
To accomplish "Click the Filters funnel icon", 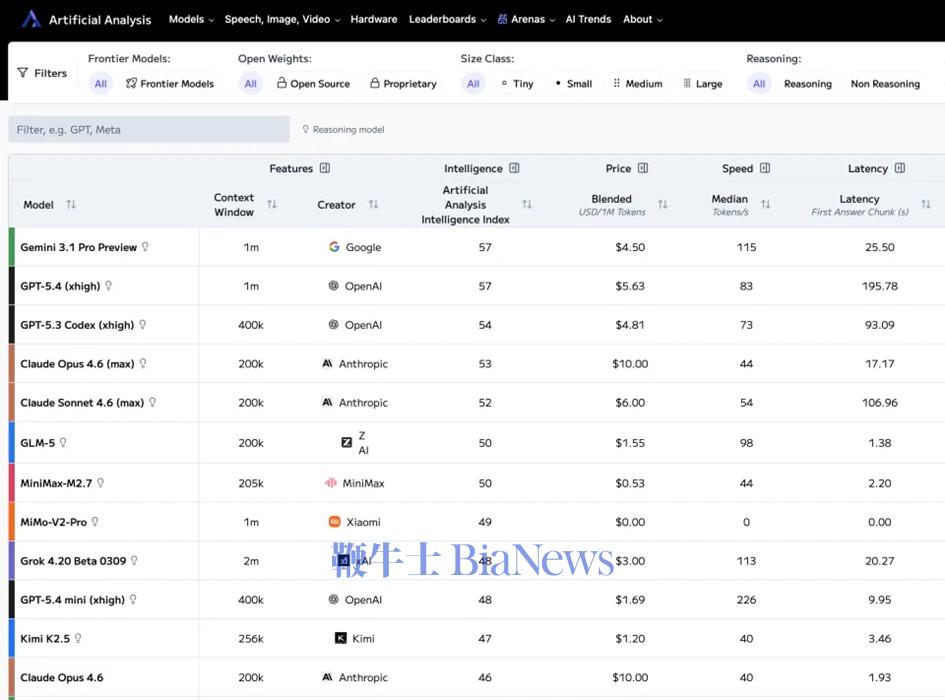I will pos(23,73).
